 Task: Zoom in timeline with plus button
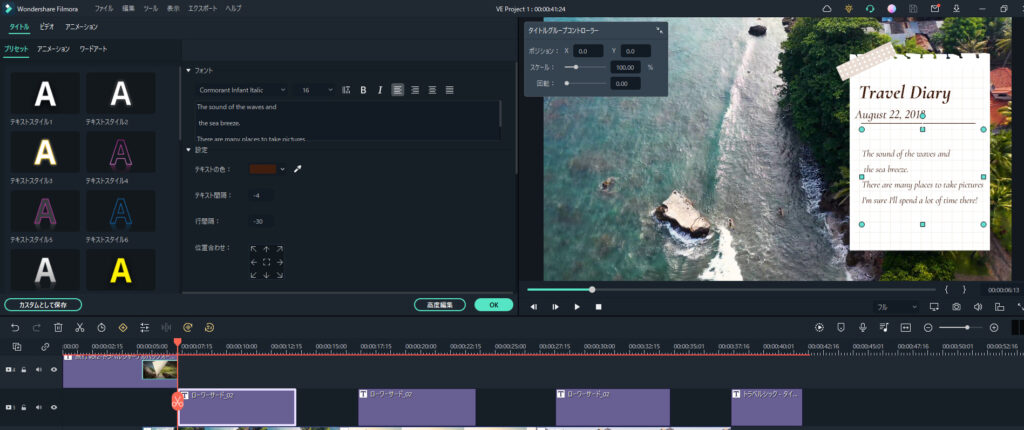(994, 327)
